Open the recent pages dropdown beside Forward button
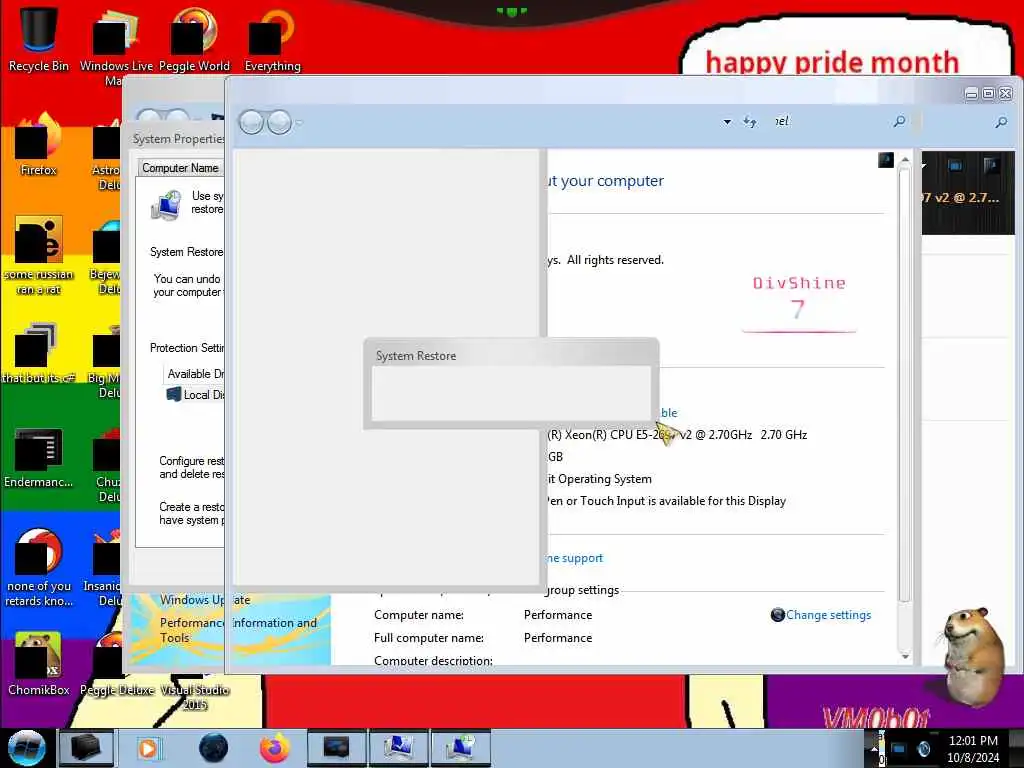1024x768 pixels. coord(298,122)
